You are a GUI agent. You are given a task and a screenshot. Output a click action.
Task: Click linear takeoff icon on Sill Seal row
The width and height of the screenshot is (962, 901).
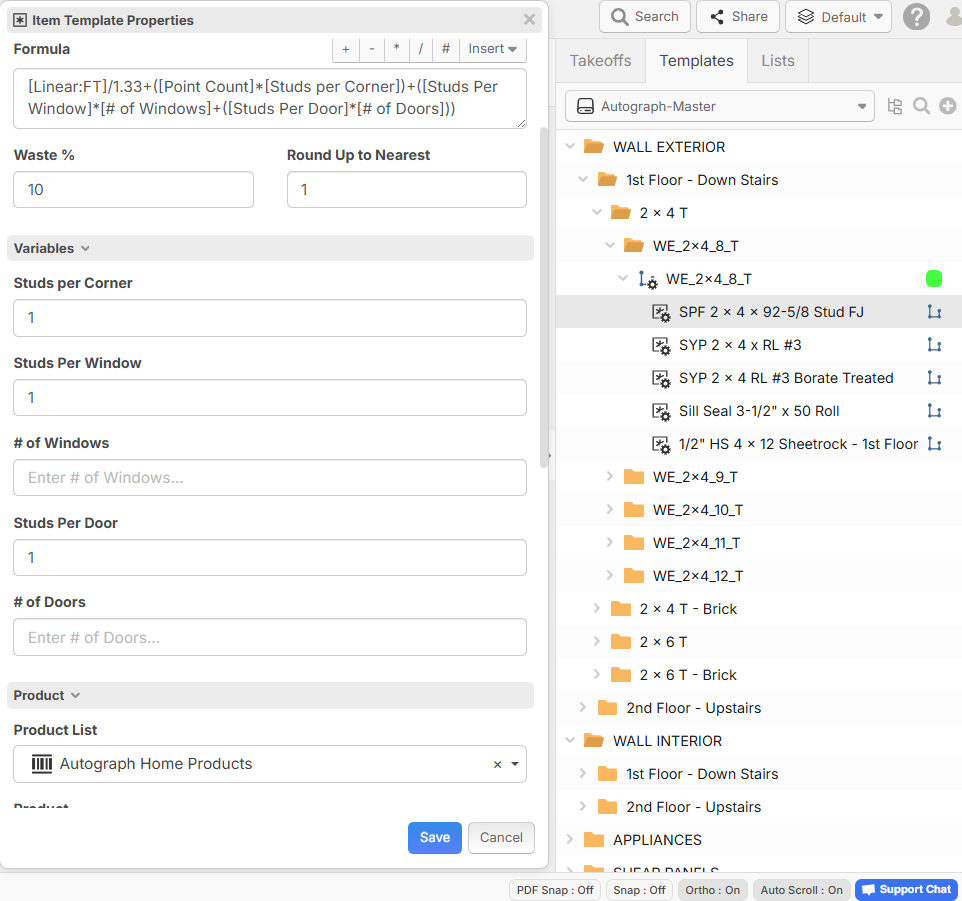[934, 411]
